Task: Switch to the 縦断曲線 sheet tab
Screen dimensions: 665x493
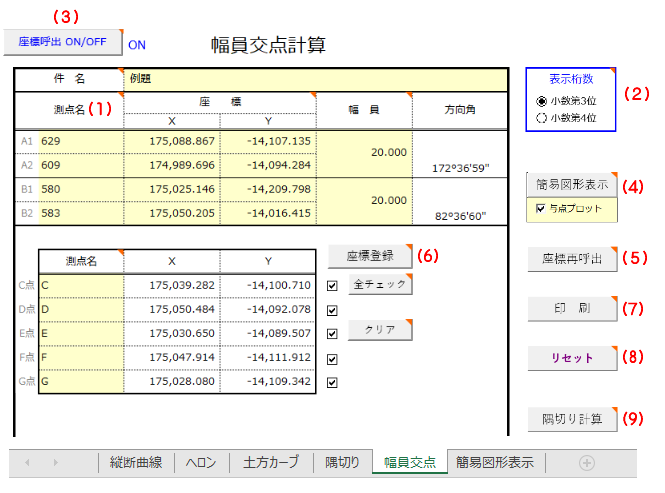Action: tap(135, 463)
